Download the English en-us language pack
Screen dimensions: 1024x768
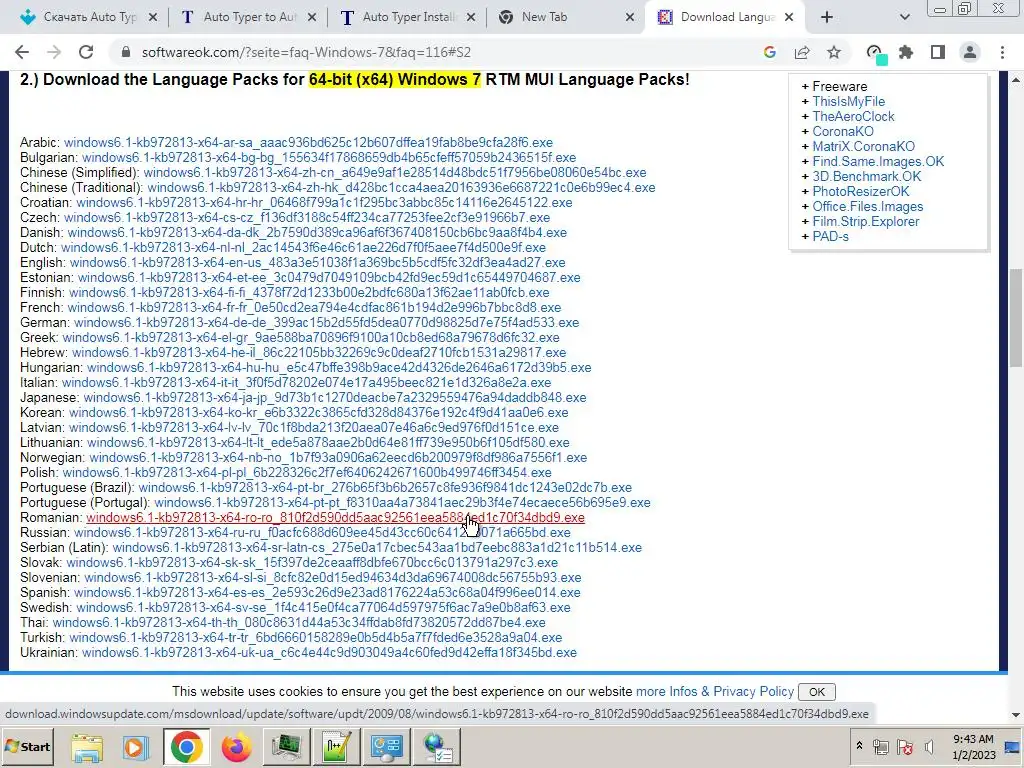click(317, 263)
